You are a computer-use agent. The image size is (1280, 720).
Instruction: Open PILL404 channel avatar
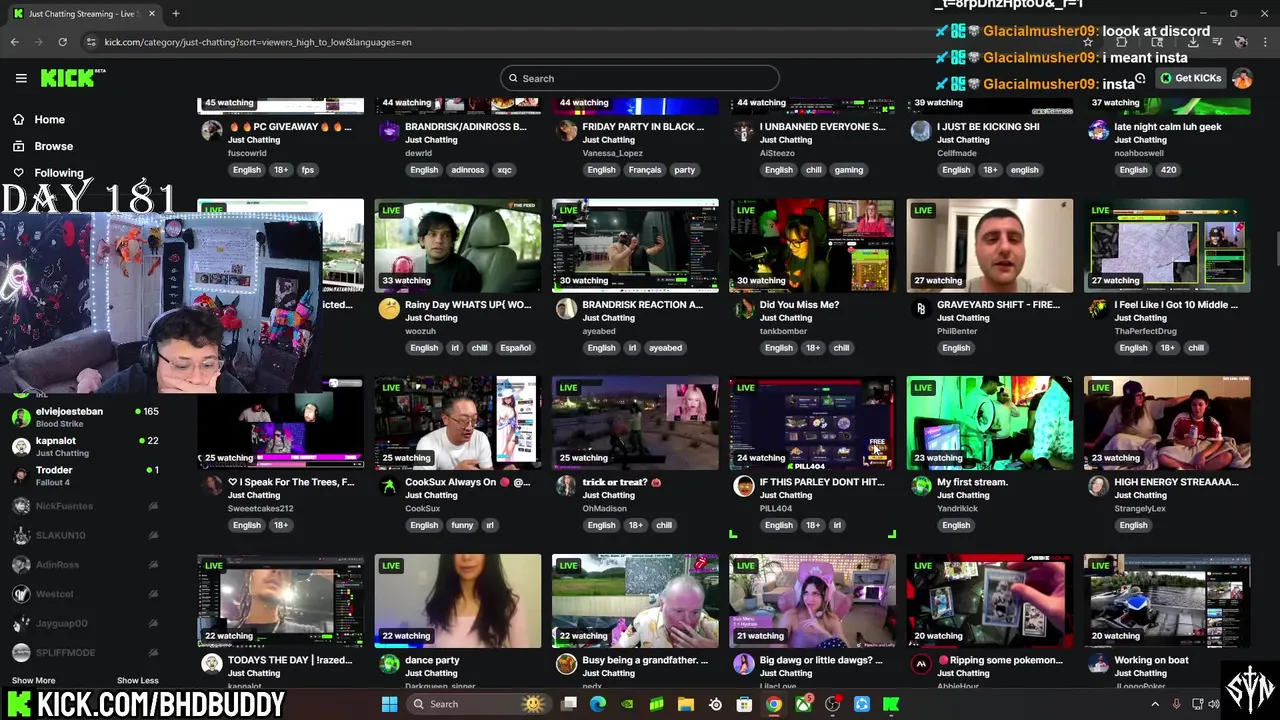tap(744, 486)
